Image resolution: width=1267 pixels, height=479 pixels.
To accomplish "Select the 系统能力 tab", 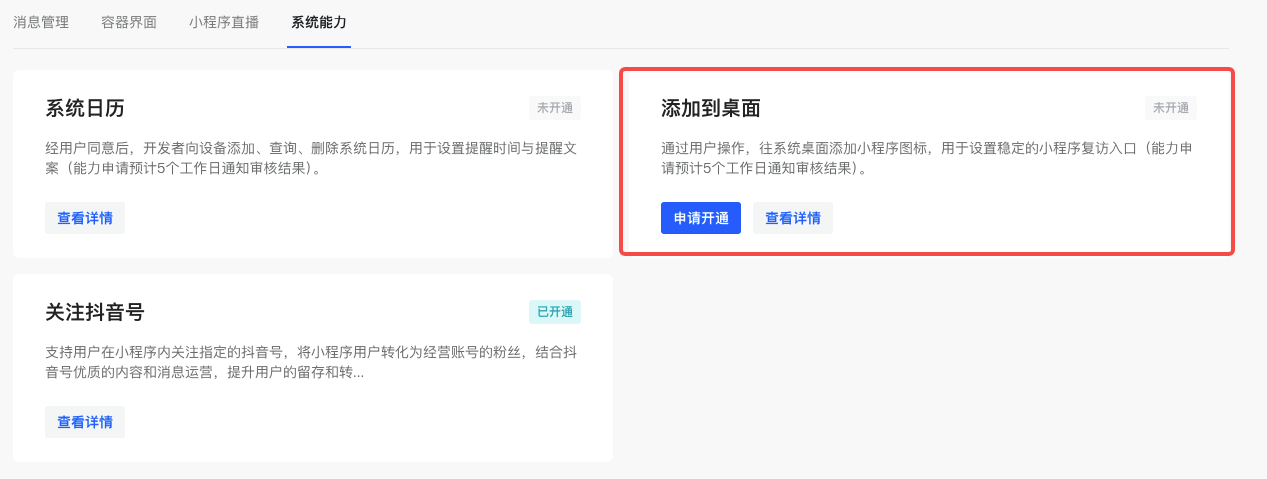I will click(x=319, y=22).
